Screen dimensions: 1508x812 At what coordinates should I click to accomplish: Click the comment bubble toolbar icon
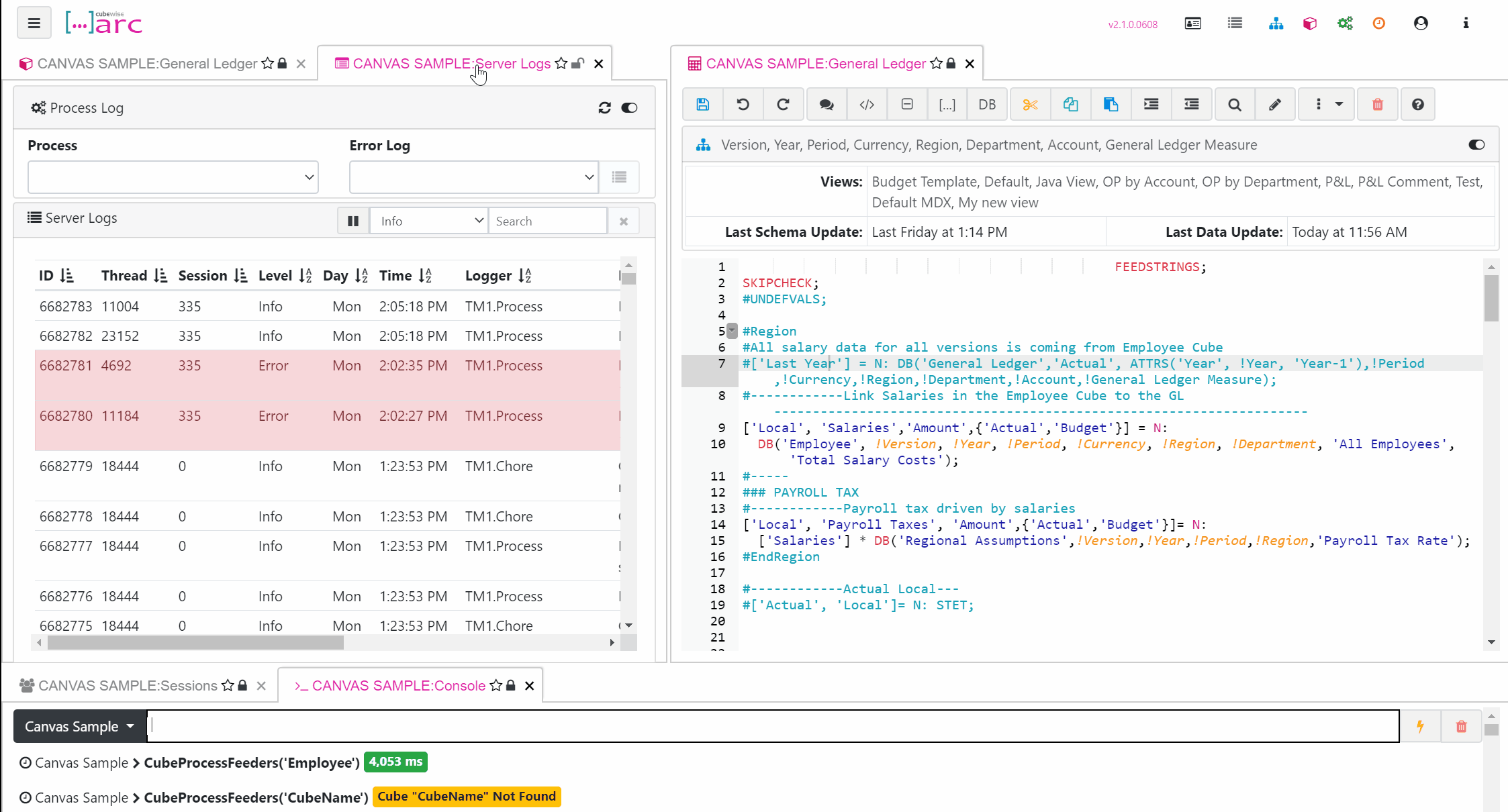coord(827,104)
